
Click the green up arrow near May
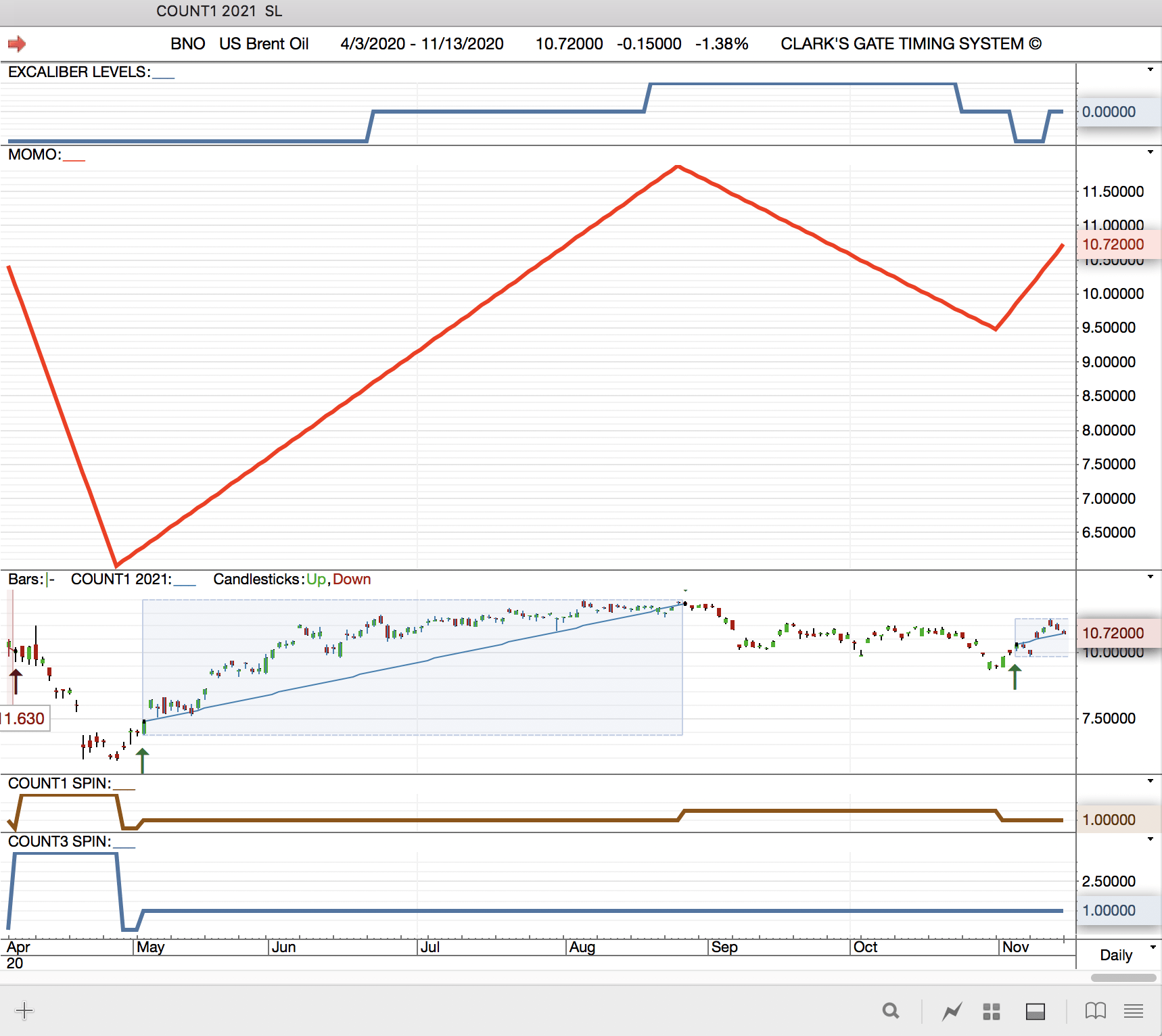click(142, 759)
